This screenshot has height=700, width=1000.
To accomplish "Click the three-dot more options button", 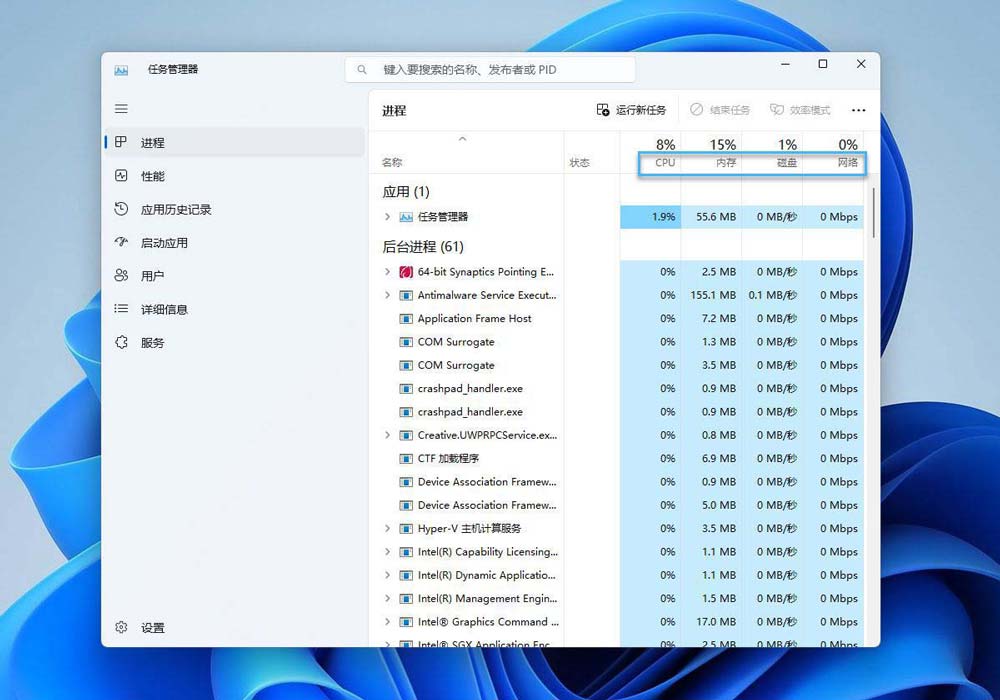I will (858, 110).
